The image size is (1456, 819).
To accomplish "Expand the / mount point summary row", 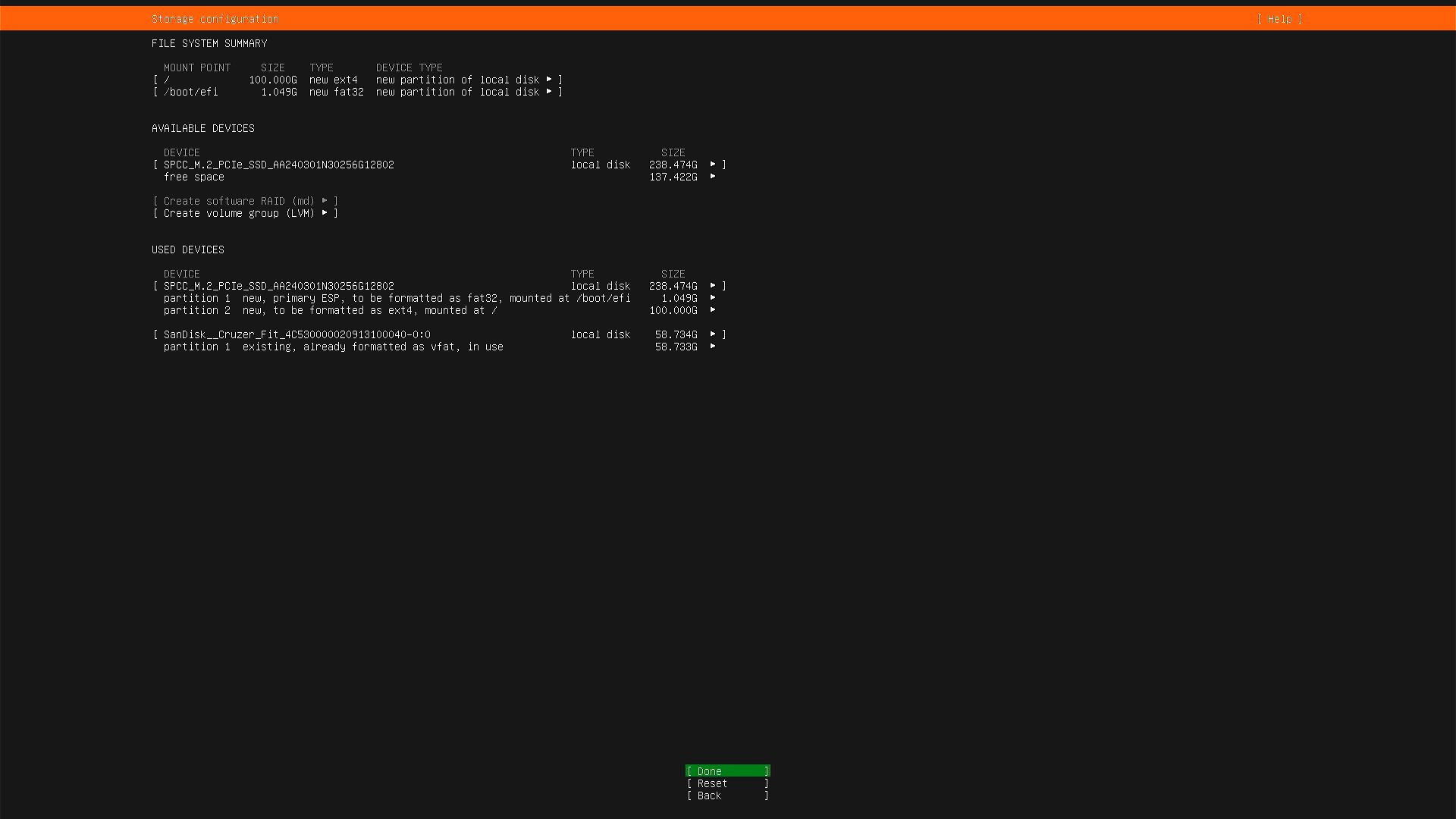I will (x=358, y=80).
